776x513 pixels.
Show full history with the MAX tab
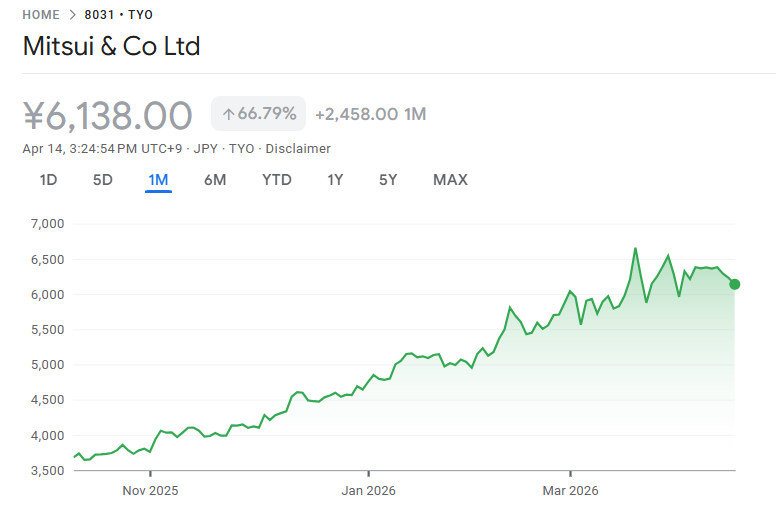[450, 180]
